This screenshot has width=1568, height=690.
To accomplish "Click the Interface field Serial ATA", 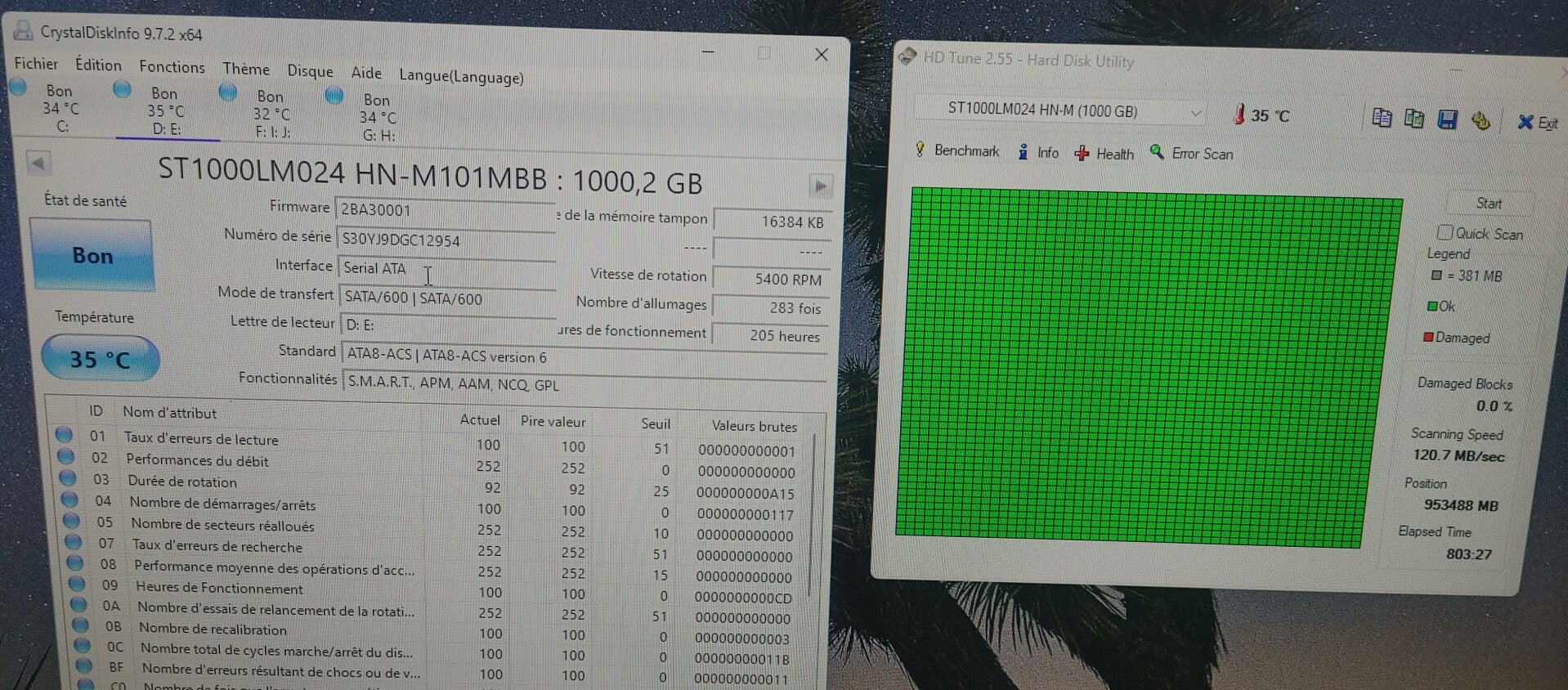I will coord(446,269).
